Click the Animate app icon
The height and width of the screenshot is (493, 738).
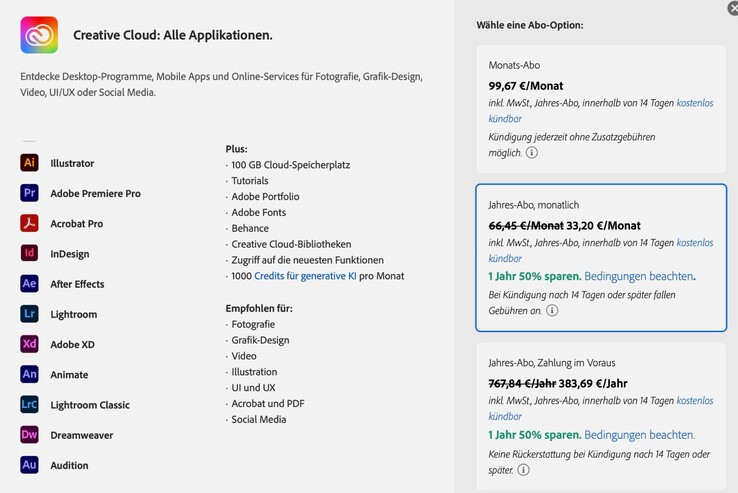(30, 374)
